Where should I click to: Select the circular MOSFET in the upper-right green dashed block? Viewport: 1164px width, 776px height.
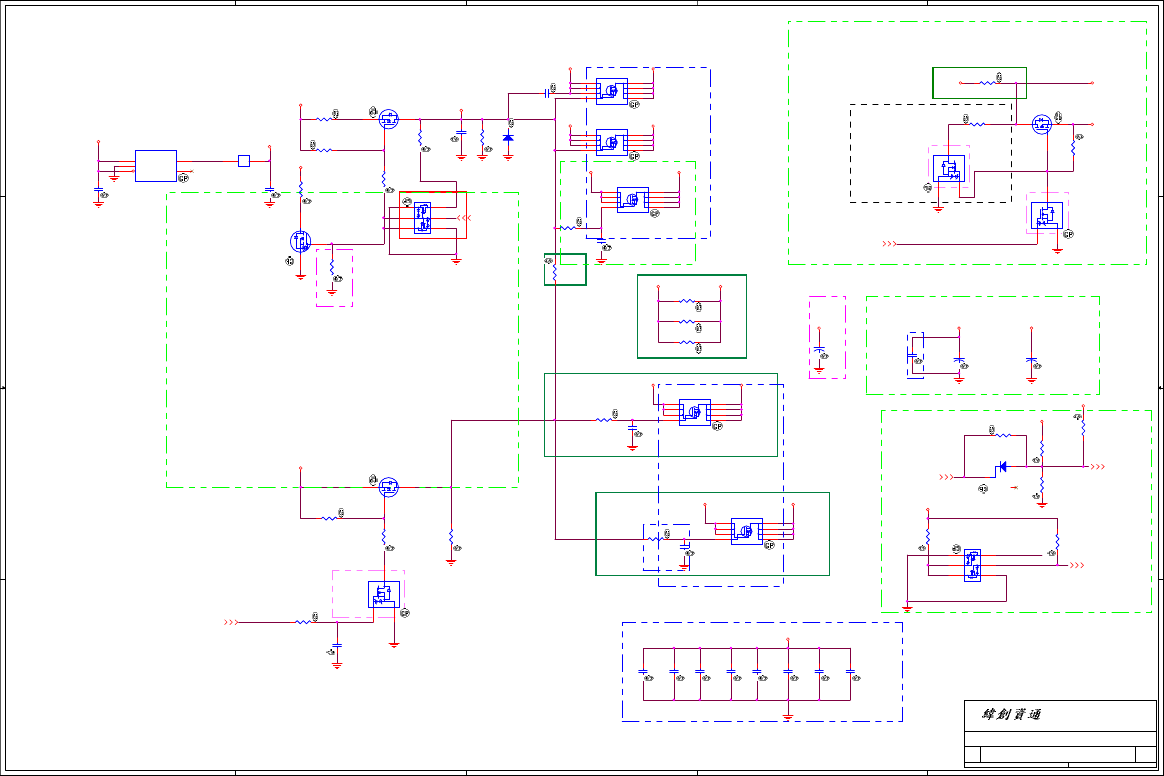point(1042,124)
